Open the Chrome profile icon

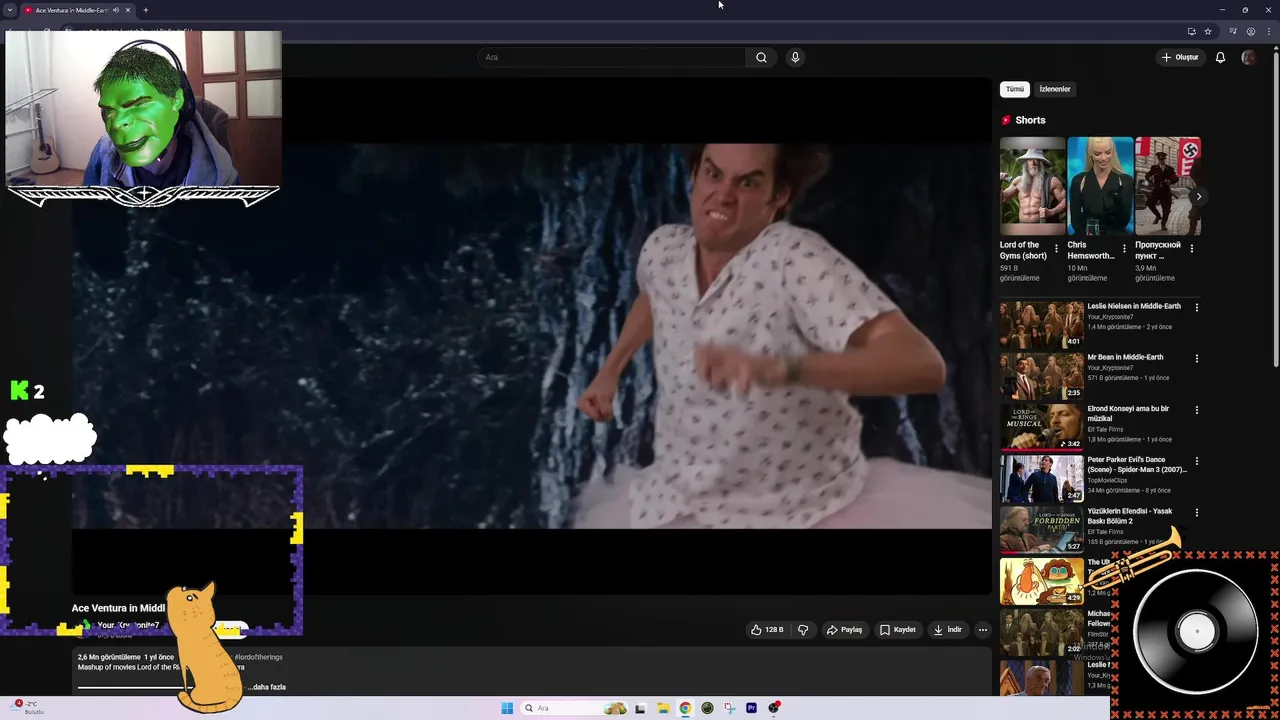pyautogui.click(x=1250, y=31)
